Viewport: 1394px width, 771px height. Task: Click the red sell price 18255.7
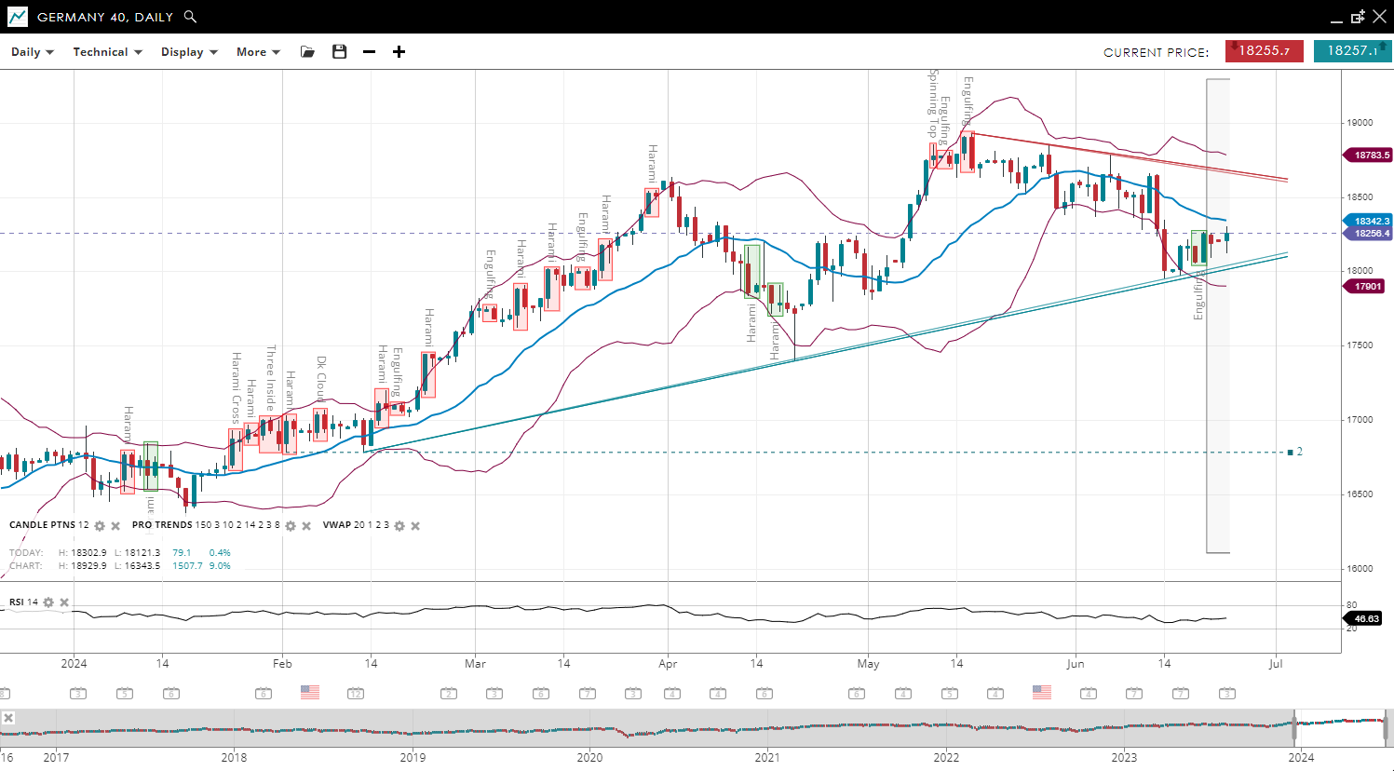1264,51
